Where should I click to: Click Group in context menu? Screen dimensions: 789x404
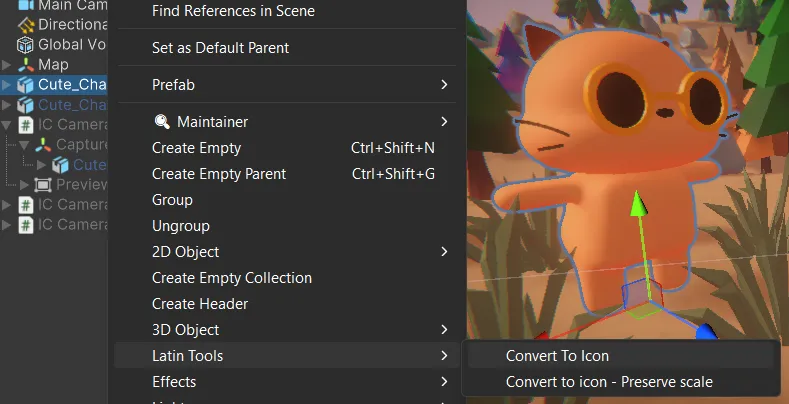286,200
